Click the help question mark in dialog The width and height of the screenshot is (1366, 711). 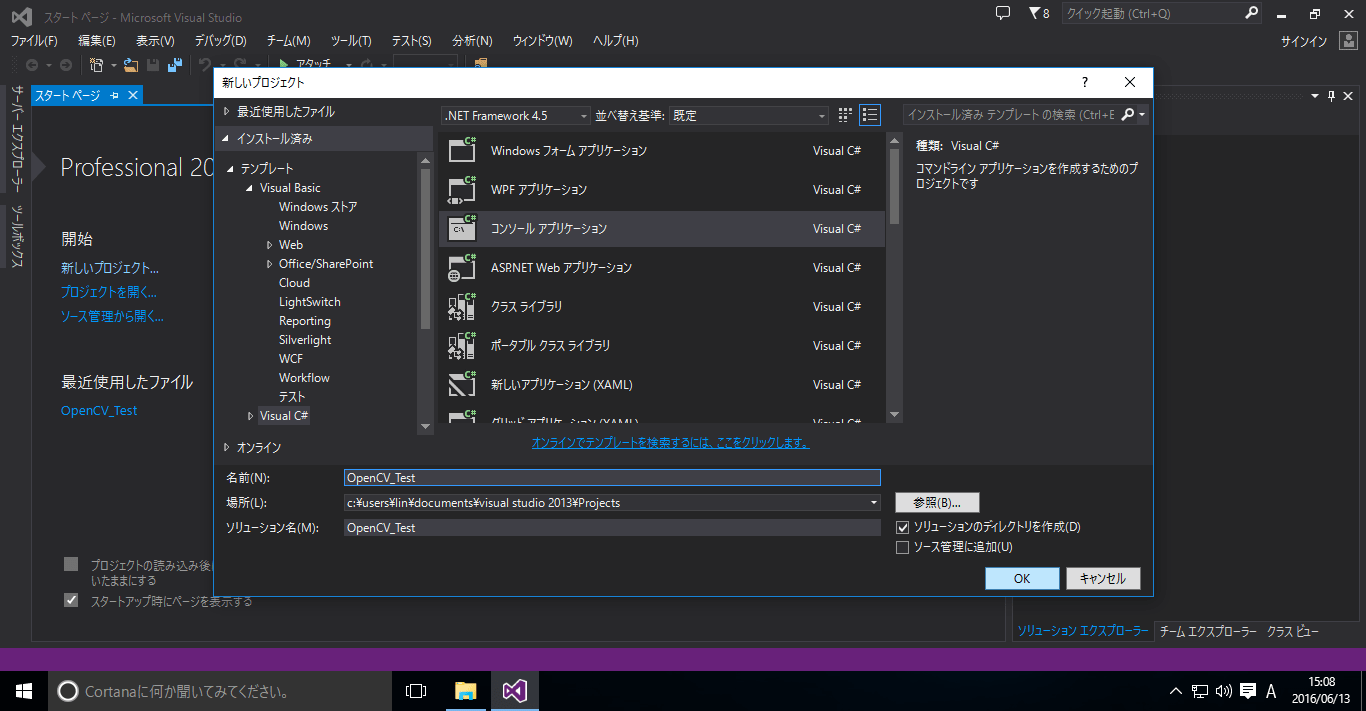tap(1085, 83)
